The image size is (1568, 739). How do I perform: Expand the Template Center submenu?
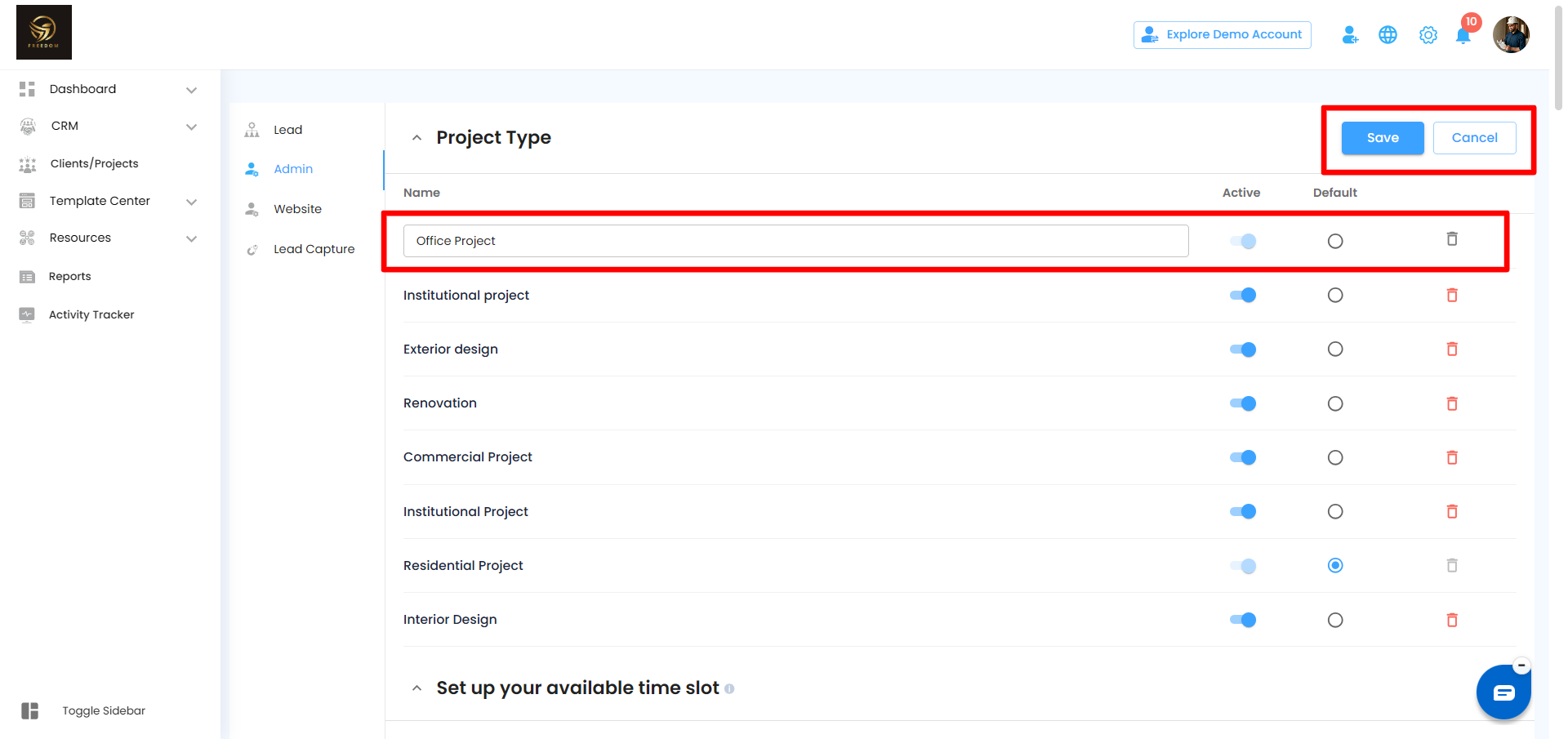click(191, 202)
